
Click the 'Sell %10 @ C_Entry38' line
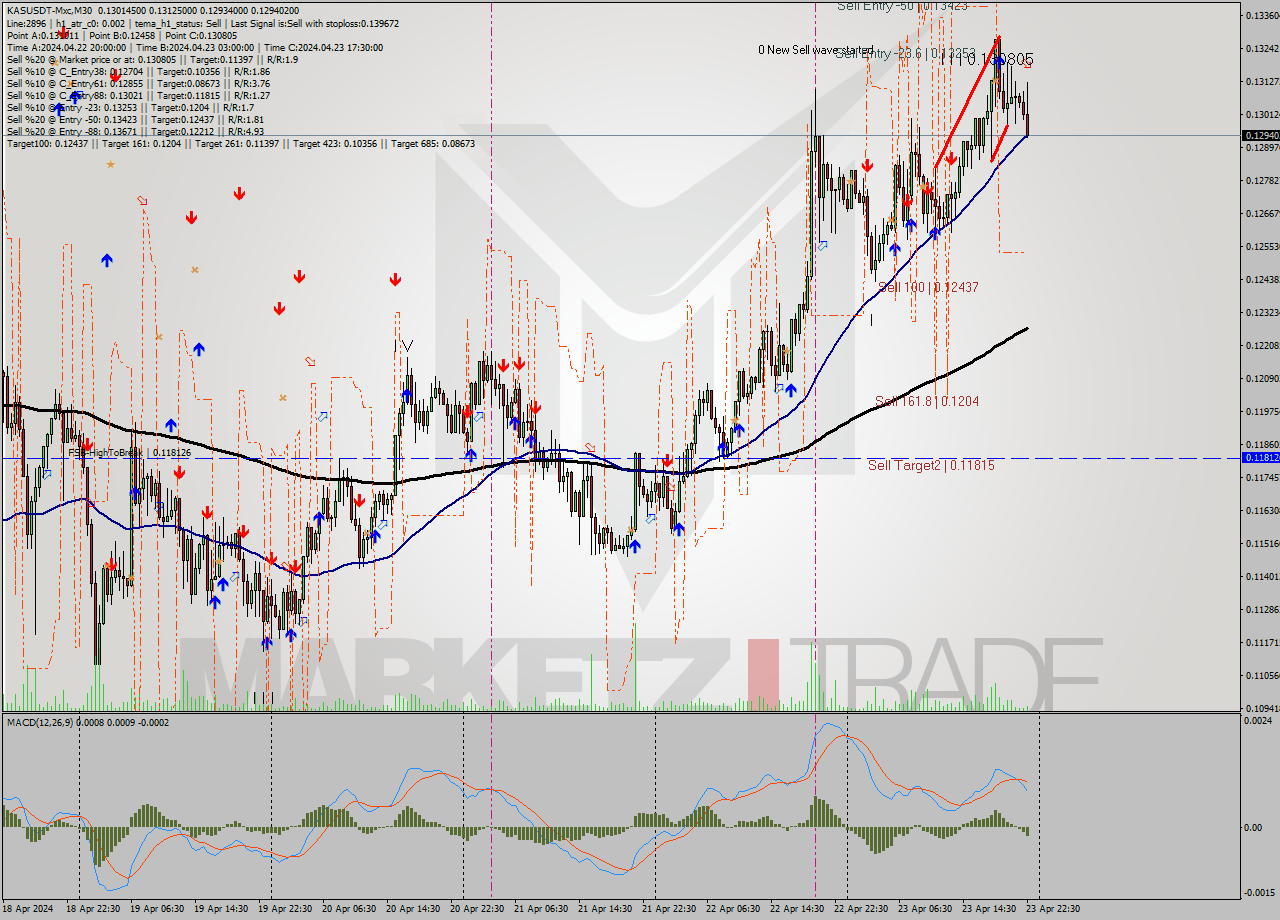coord(138,71)
